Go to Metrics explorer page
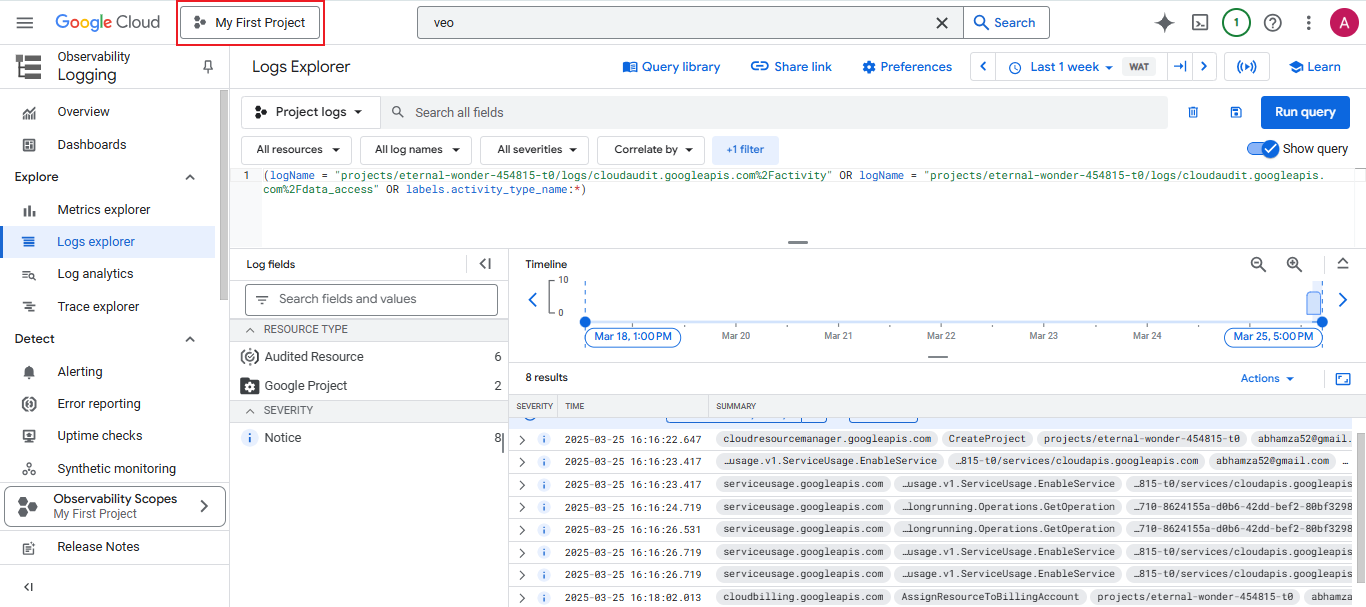 [x=103, y=210]
